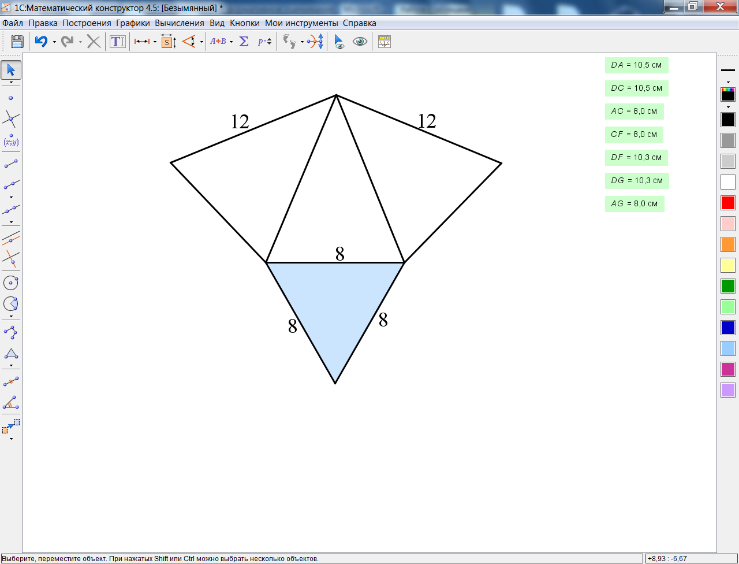
Task: Click the graph table icon in toolbar
Action: tap(385, 41)
